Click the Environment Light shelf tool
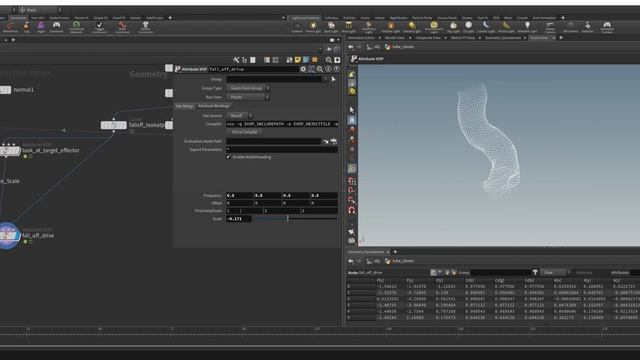The image size is (640, 360). (x=433, y=27)
